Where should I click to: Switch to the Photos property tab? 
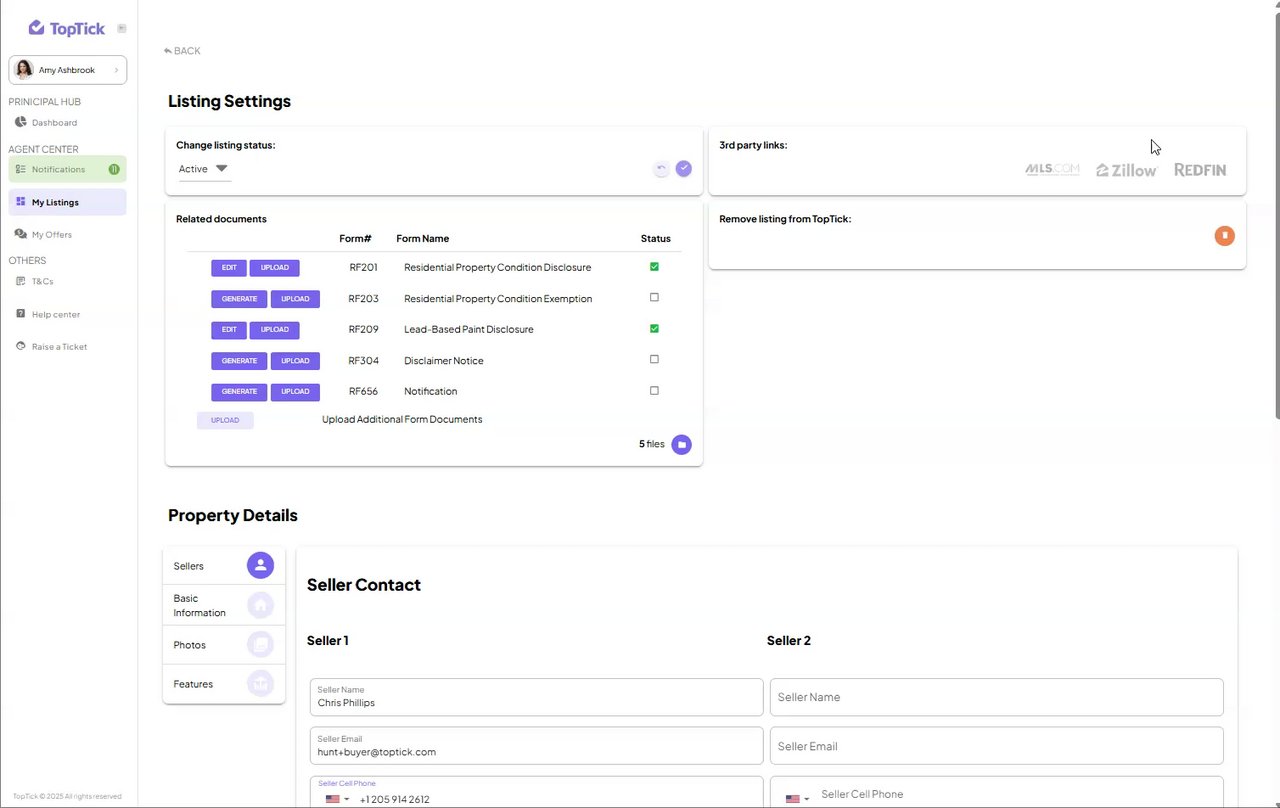[224, 645]
